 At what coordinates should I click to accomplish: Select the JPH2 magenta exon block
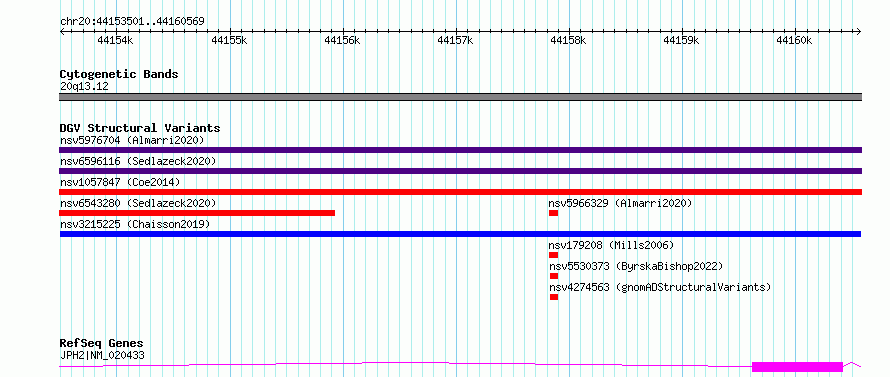coord(797,367)
